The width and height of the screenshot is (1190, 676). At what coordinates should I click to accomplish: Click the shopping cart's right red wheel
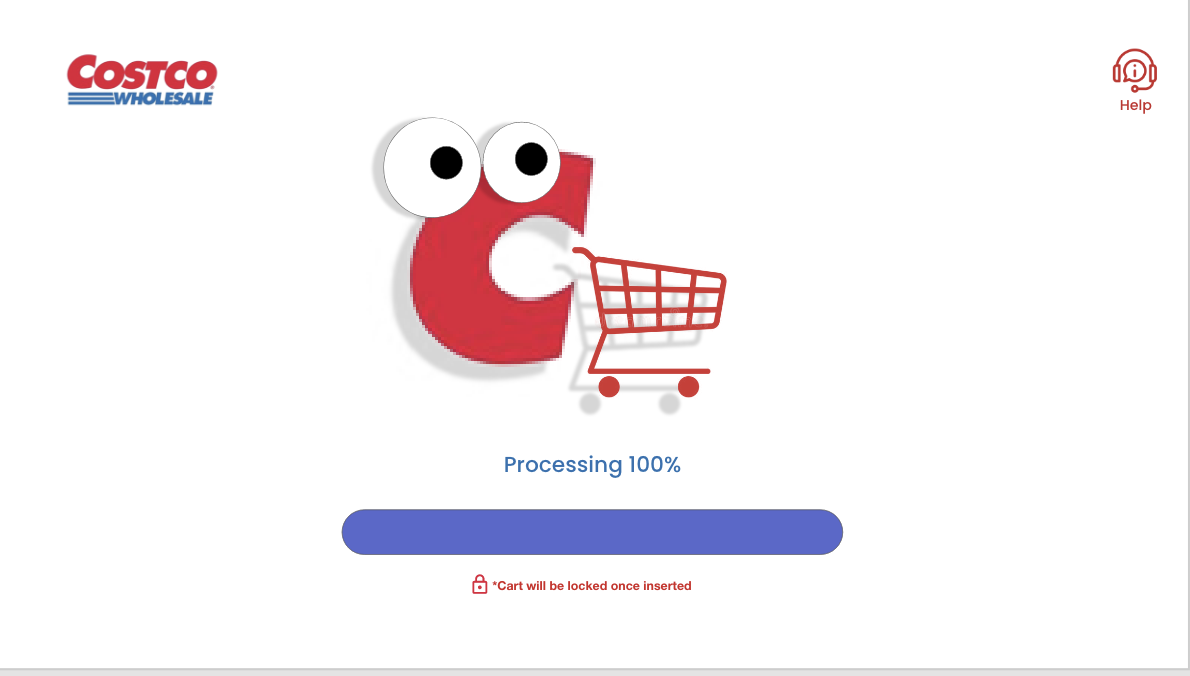tap(688, 387)
